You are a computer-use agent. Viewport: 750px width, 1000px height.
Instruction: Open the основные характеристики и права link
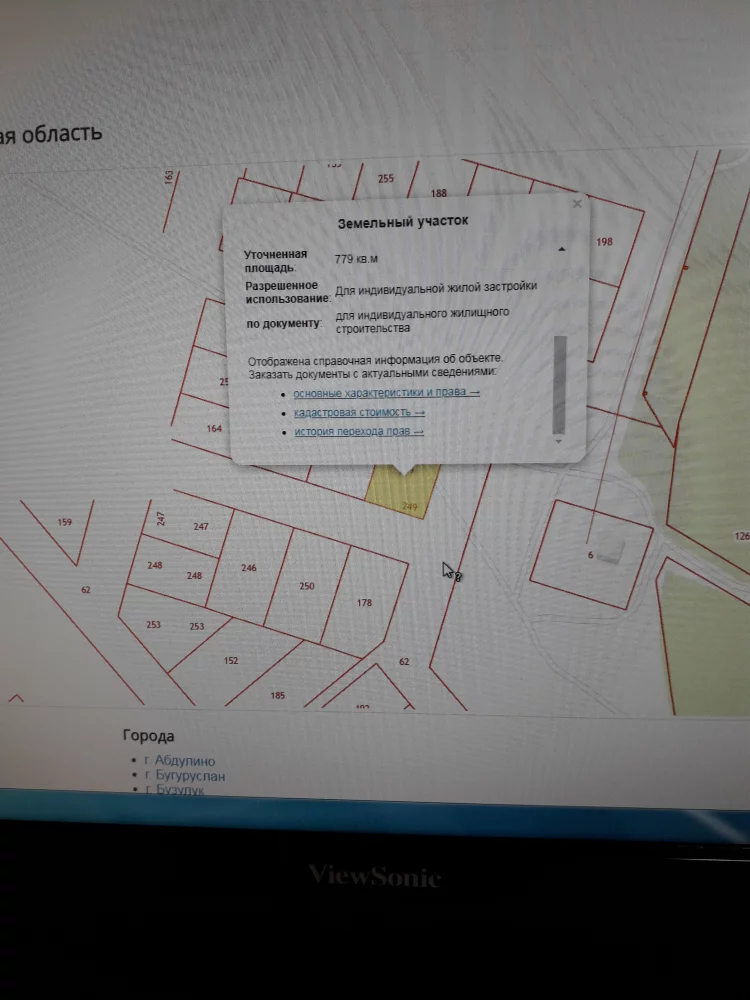tap(386, 393)
